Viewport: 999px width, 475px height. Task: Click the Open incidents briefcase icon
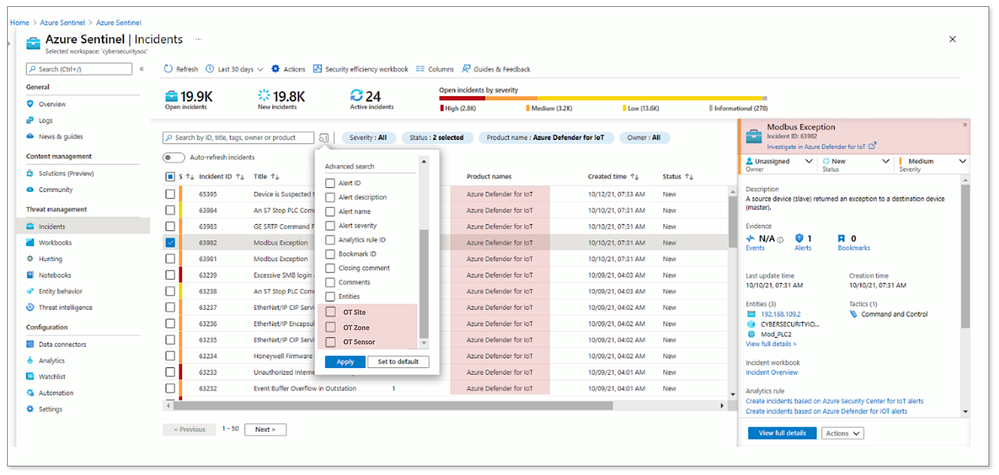(x=171, y=96)
